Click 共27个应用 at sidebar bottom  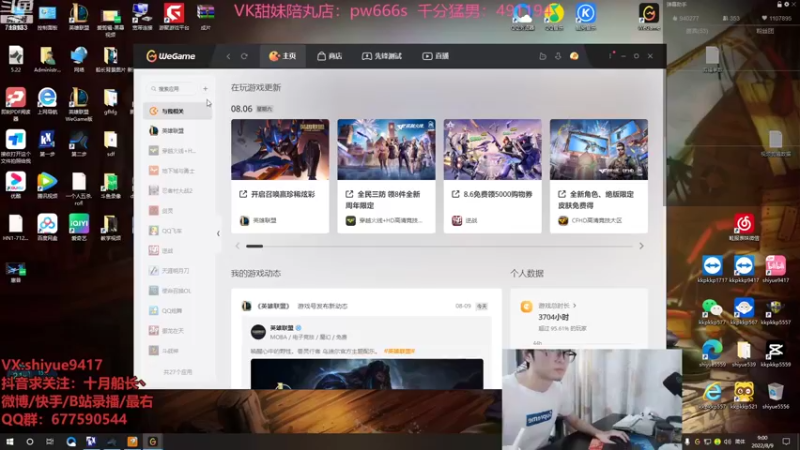(178, 372)
